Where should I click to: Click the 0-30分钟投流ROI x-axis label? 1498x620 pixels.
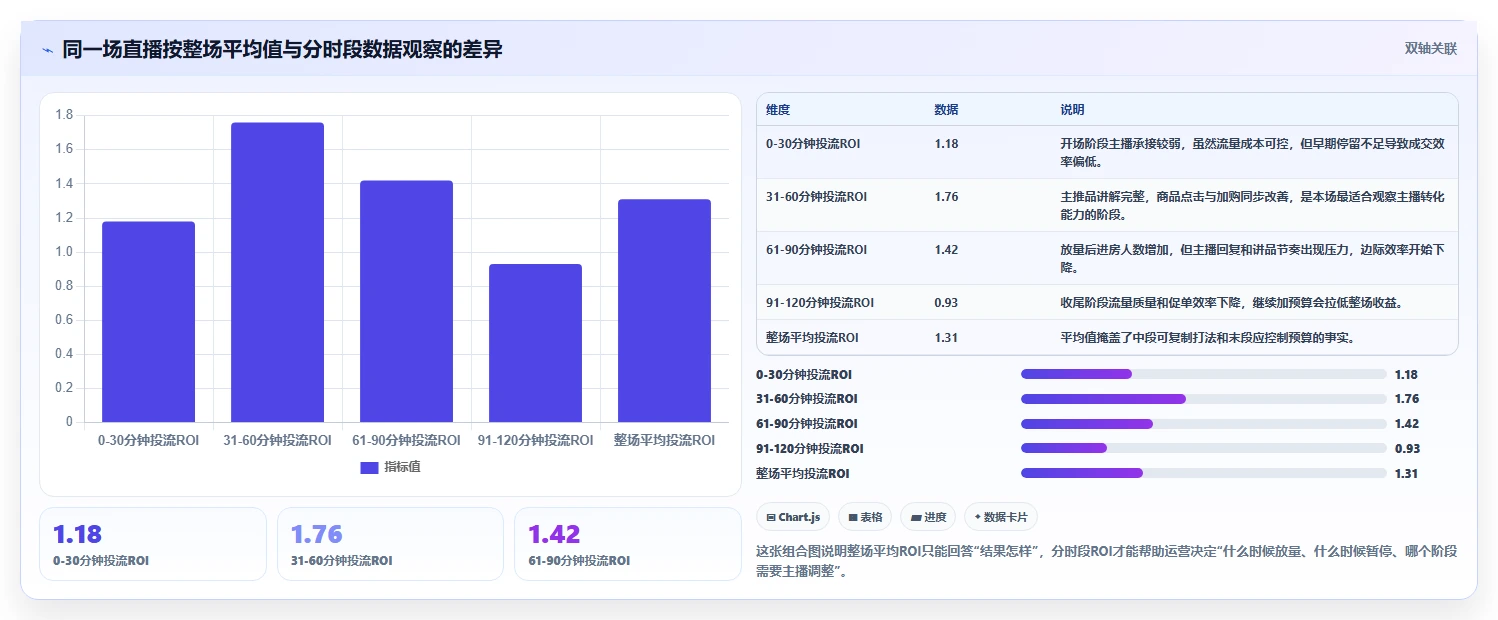(x=148, y=440)
